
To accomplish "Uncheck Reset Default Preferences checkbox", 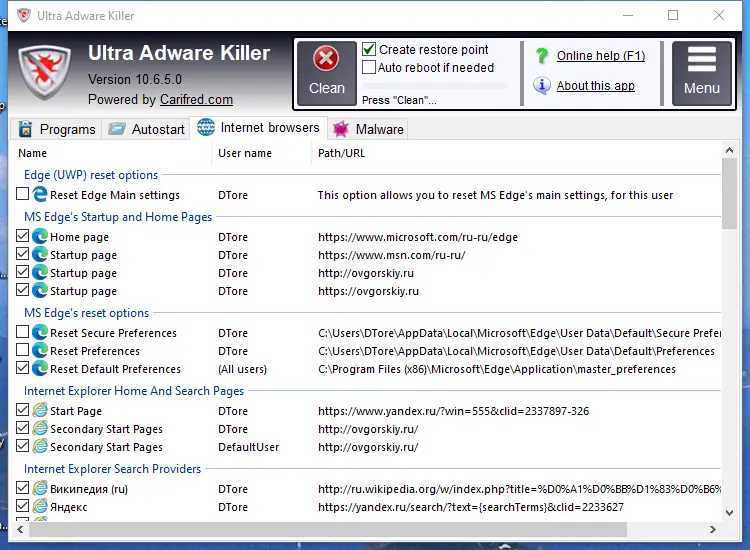I will 22,368.
